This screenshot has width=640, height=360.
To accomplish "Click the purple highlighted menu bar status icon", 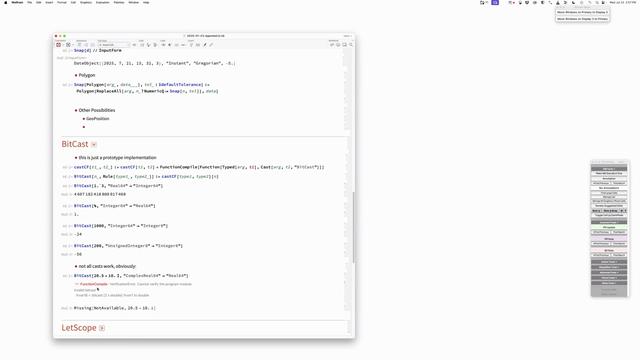I will 495,2.
